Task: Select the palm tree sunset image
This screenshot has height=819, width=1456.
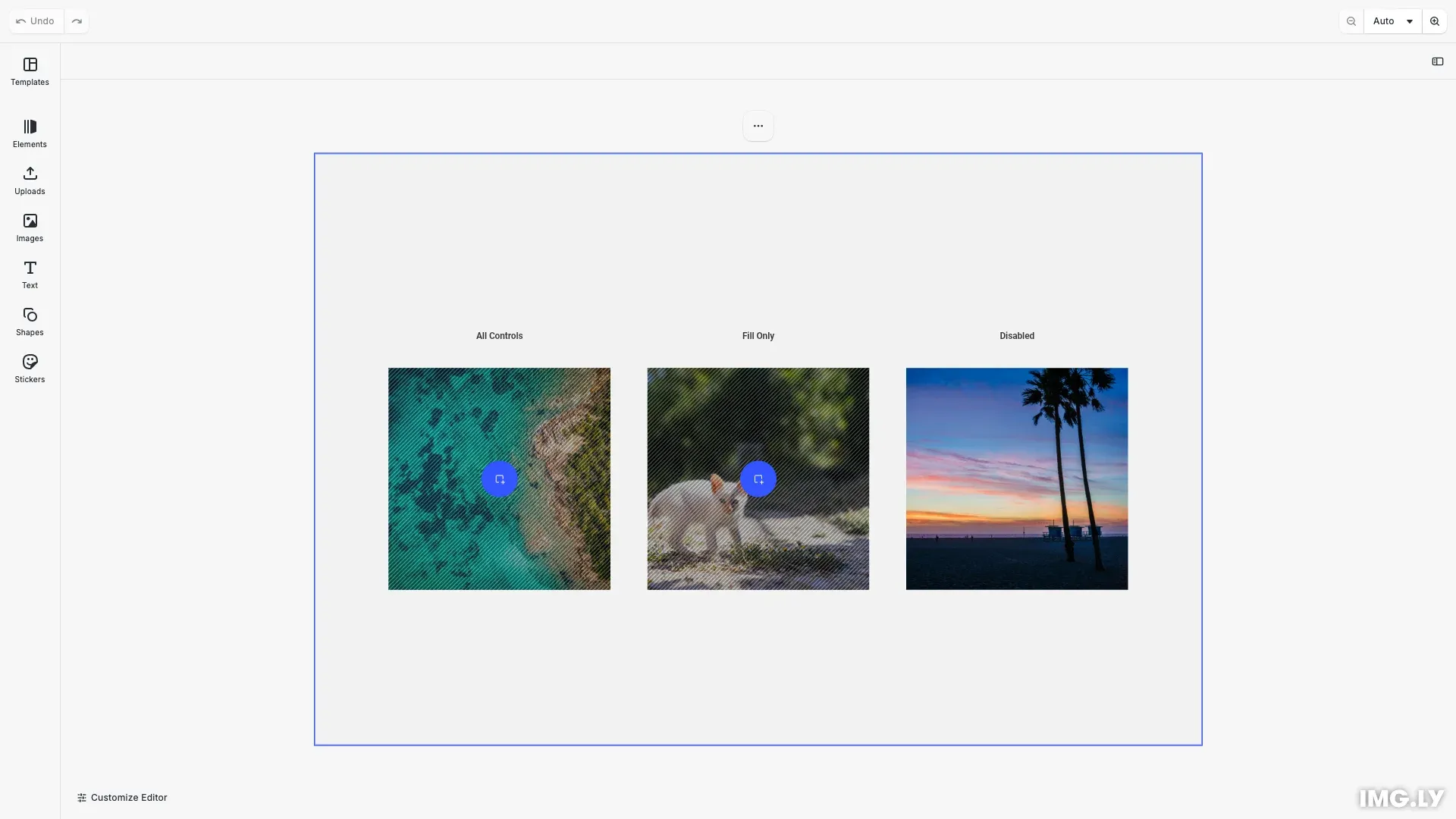Action: [x=1016, y=479]
